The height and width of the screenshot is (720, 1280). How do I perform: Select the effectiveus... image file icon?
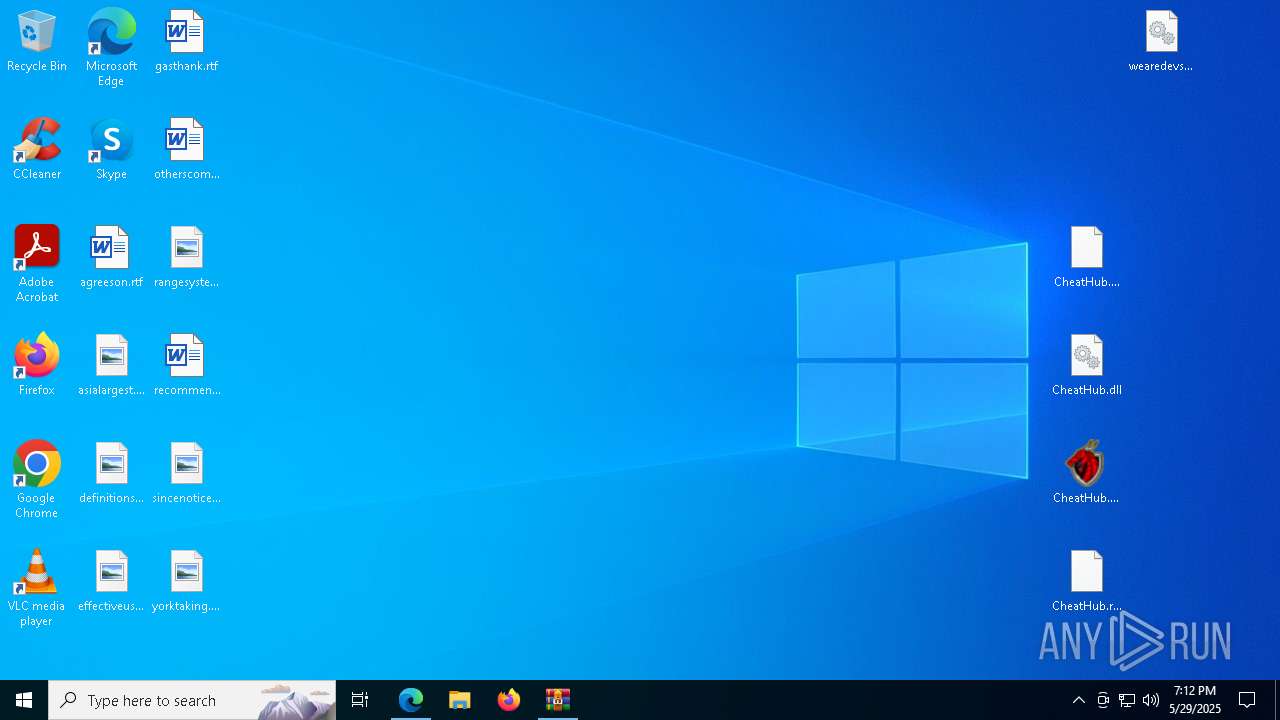[x=111, y=582]
